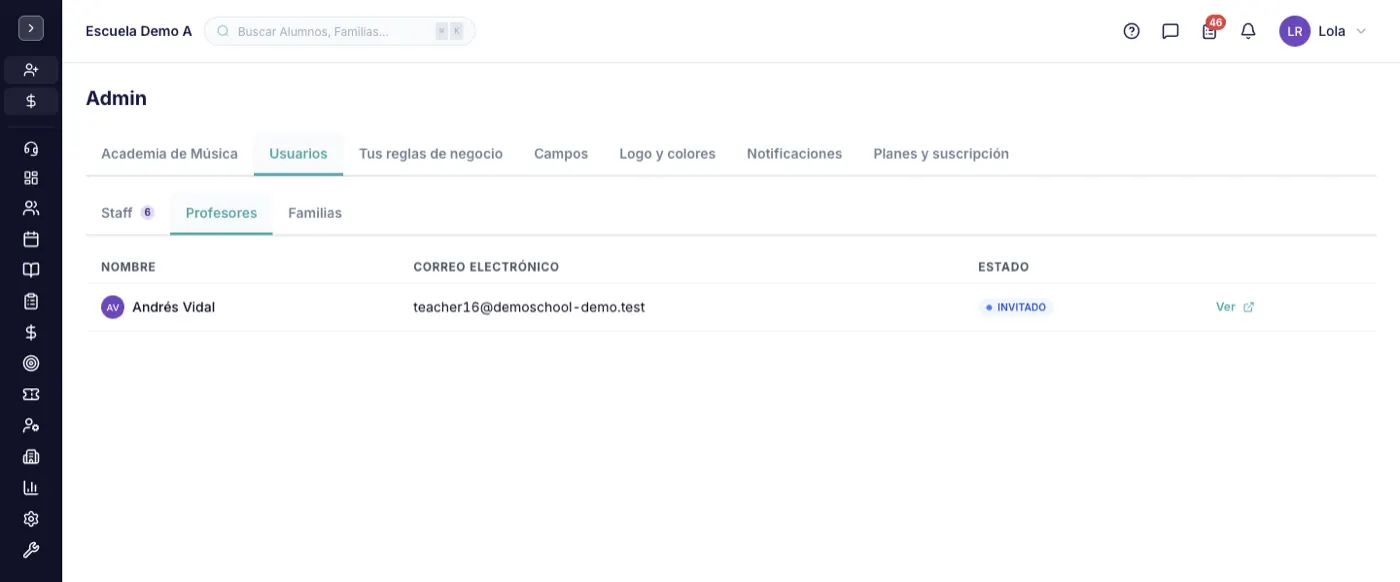
Task: Click the LR profile avatar
Action: click(x=1295, y=31)
